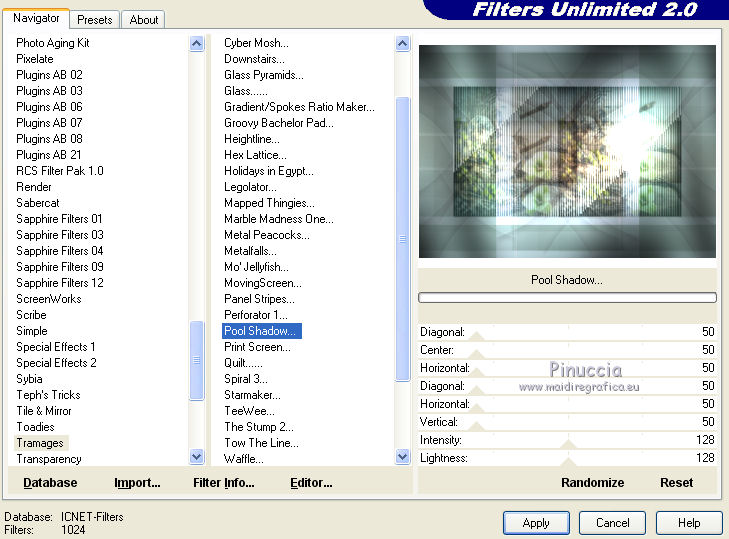Select Photo Aging Kit category
The width and height of the screenshot is (729, 539).
click(x=53, y=43)
